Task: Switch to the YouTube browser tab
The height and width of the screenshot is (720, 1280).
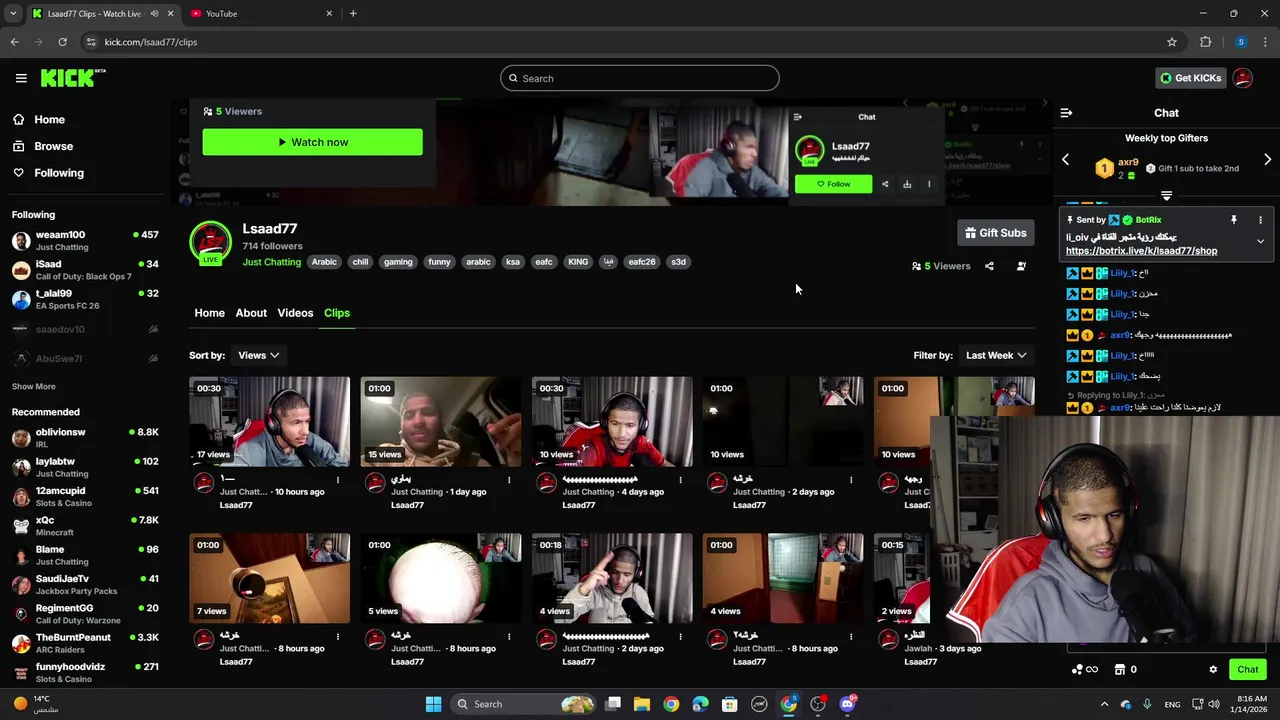Action: pos(260,14)
